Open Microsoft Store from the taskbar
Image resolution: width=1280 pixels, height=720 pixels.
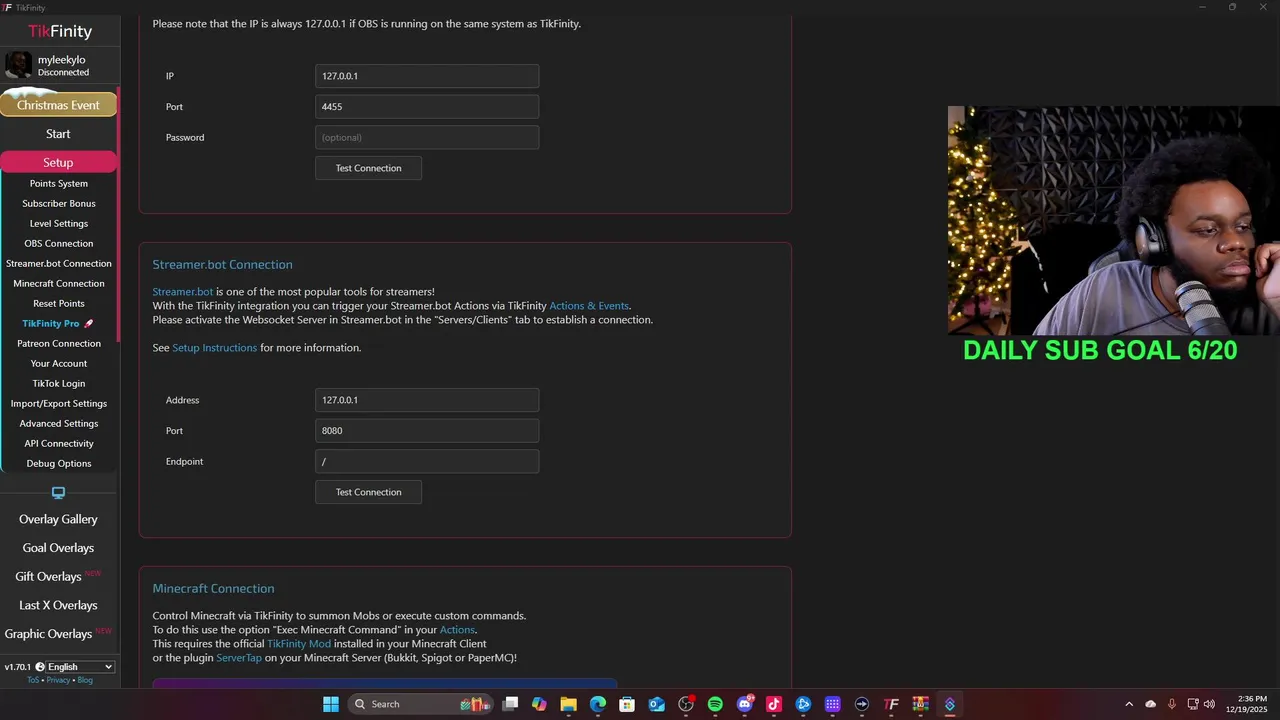click(627, 704)
